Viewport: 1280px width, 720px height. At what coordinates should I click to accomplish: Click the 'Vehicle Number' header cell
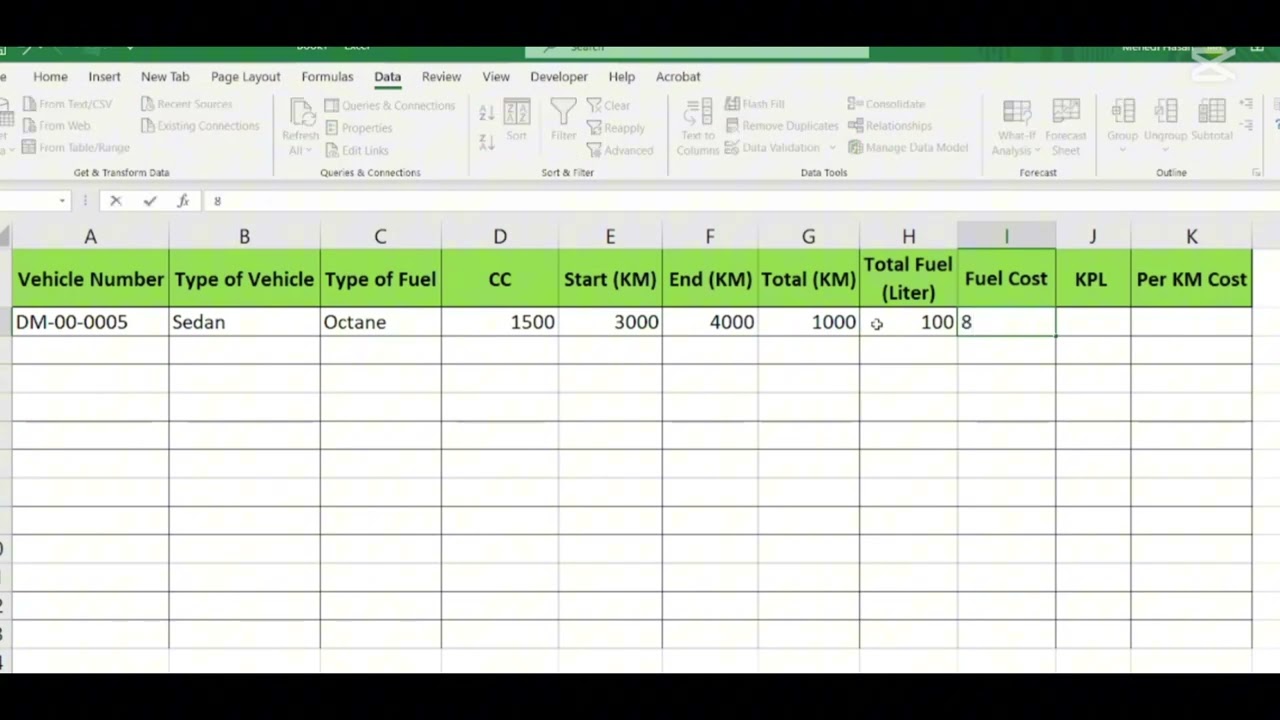click(x=90, y=279)
